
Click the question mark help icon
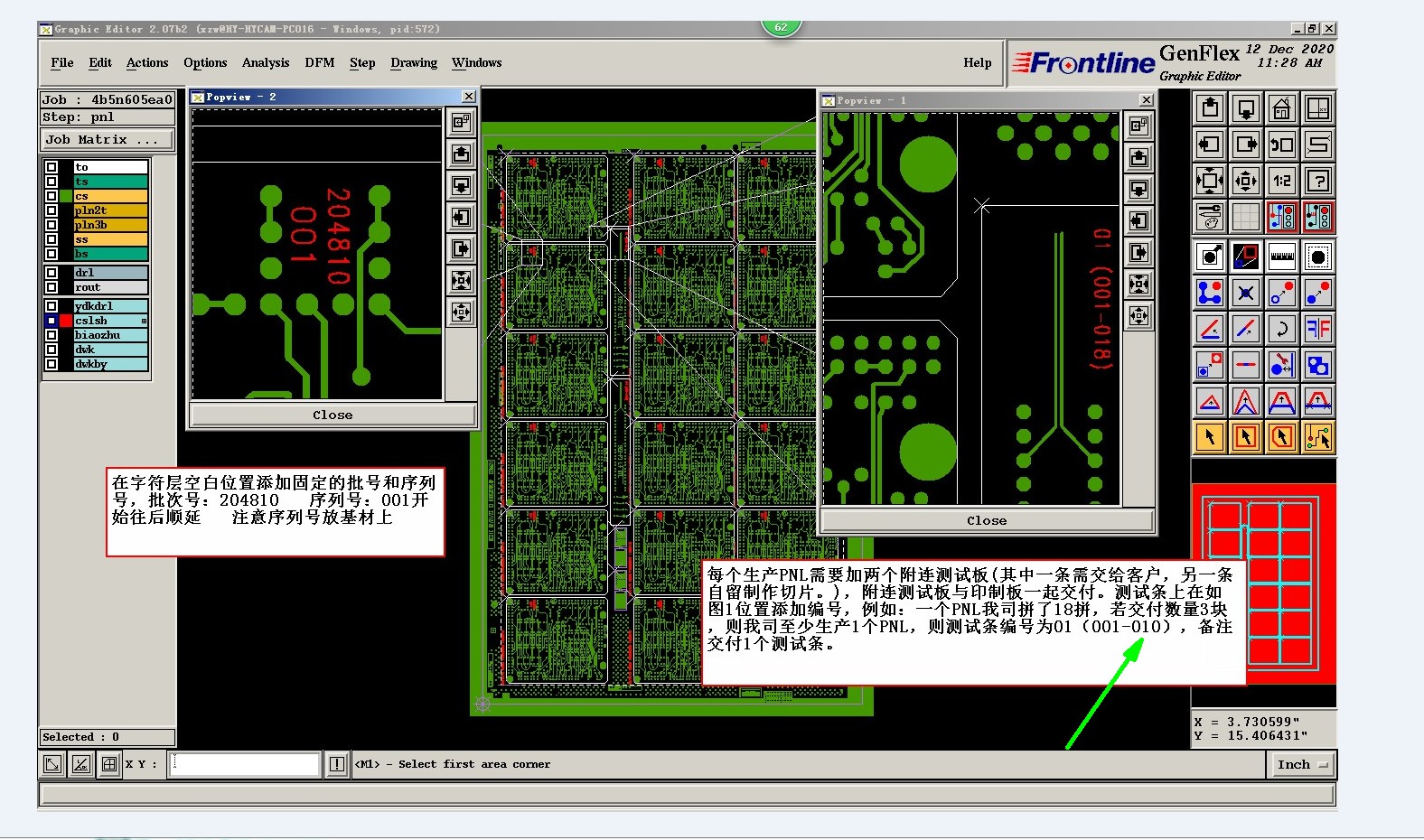pos(1318,181)
